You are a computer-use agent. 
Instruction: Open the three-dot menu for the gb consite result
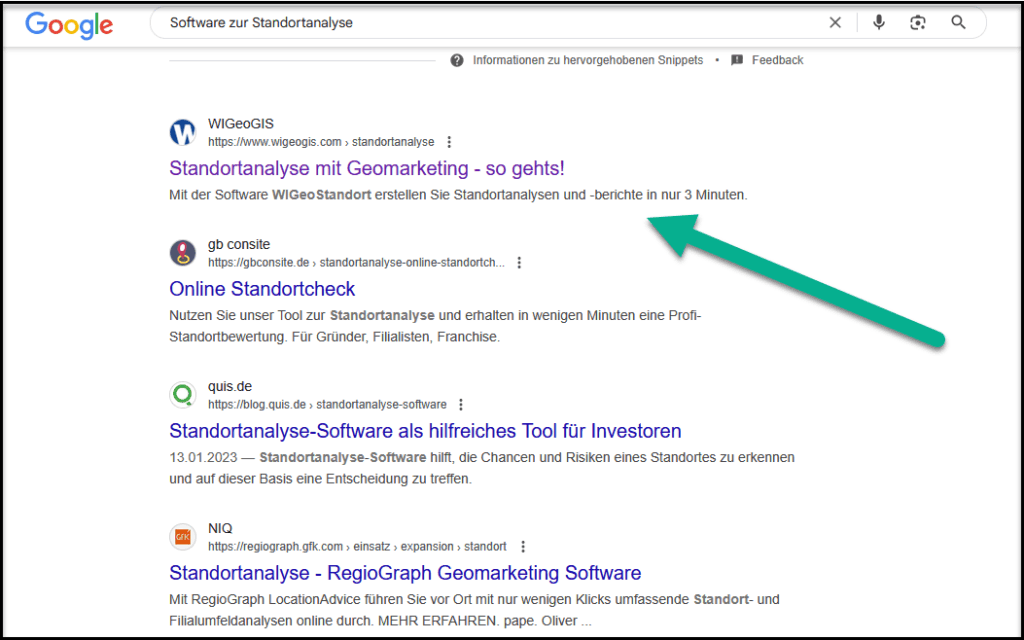(x=519, y=263)
